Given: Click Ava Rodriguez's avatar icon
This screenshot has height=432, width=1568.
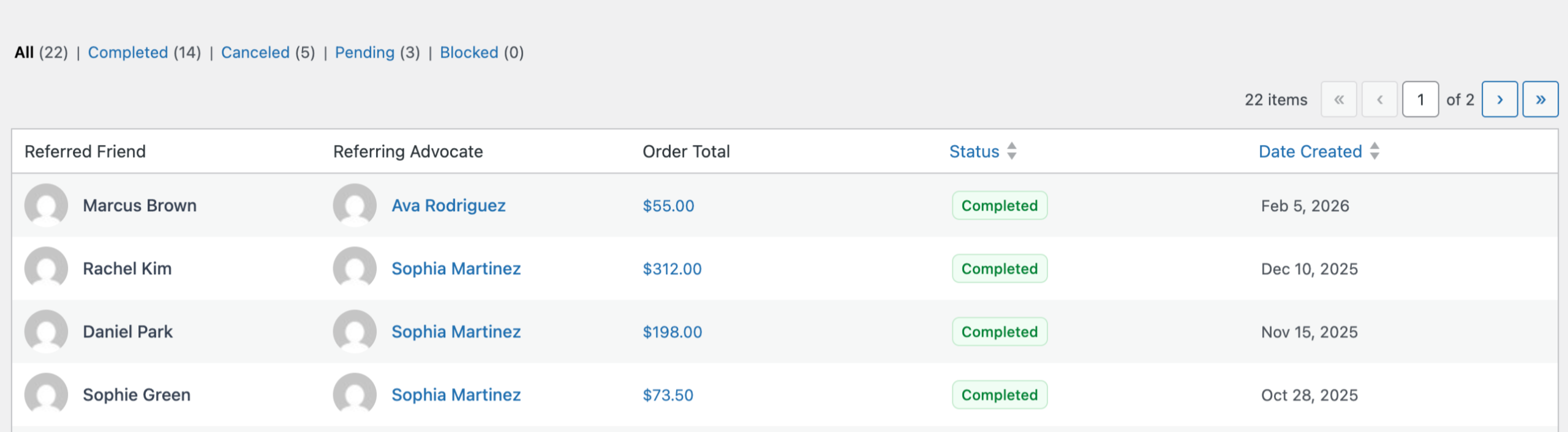Looking at the screenshot, I should pyautogui.click(x=355, y=206).
